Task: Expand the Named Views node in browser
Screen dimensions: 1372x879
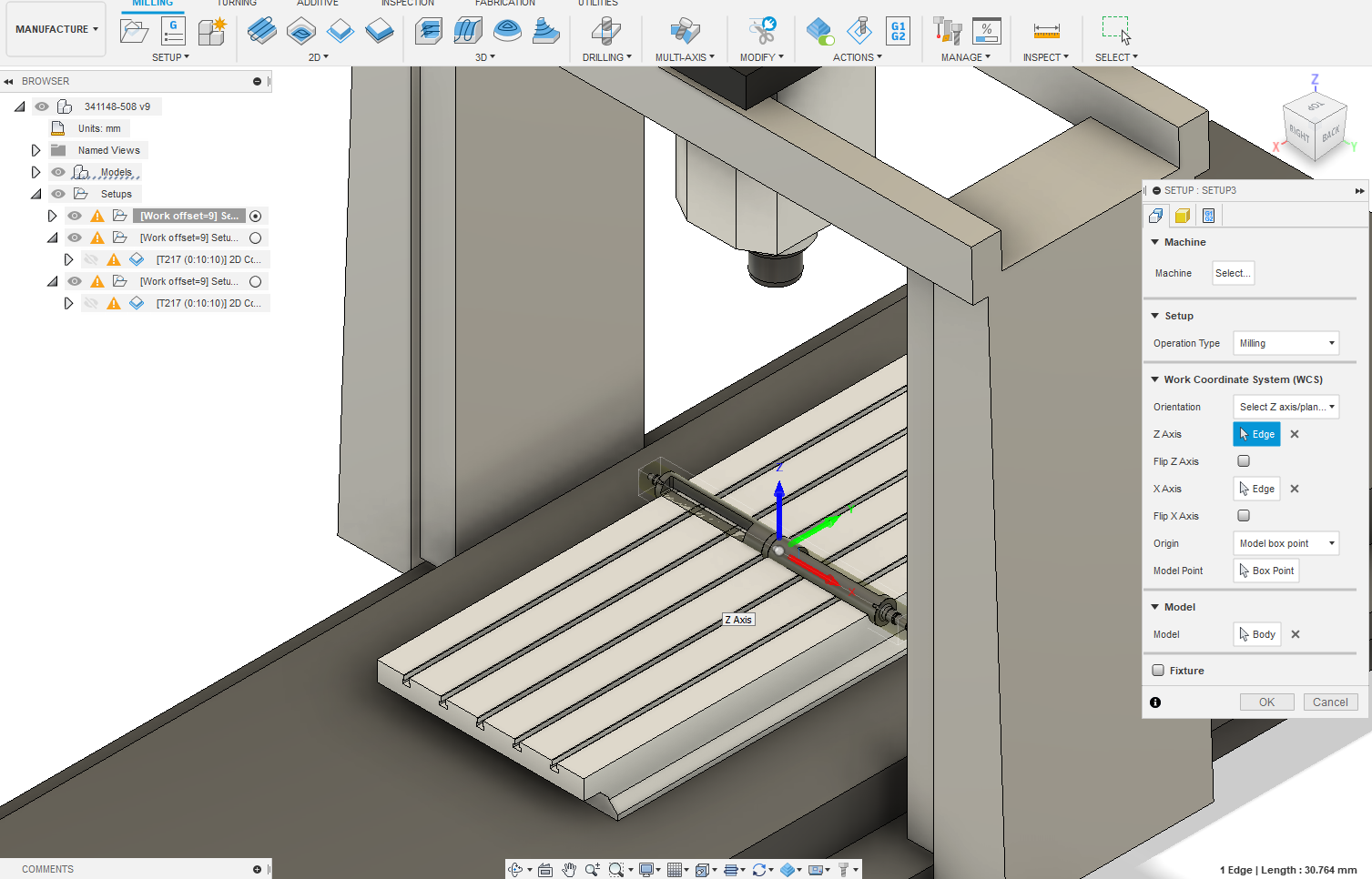Action: coord(36,149)
